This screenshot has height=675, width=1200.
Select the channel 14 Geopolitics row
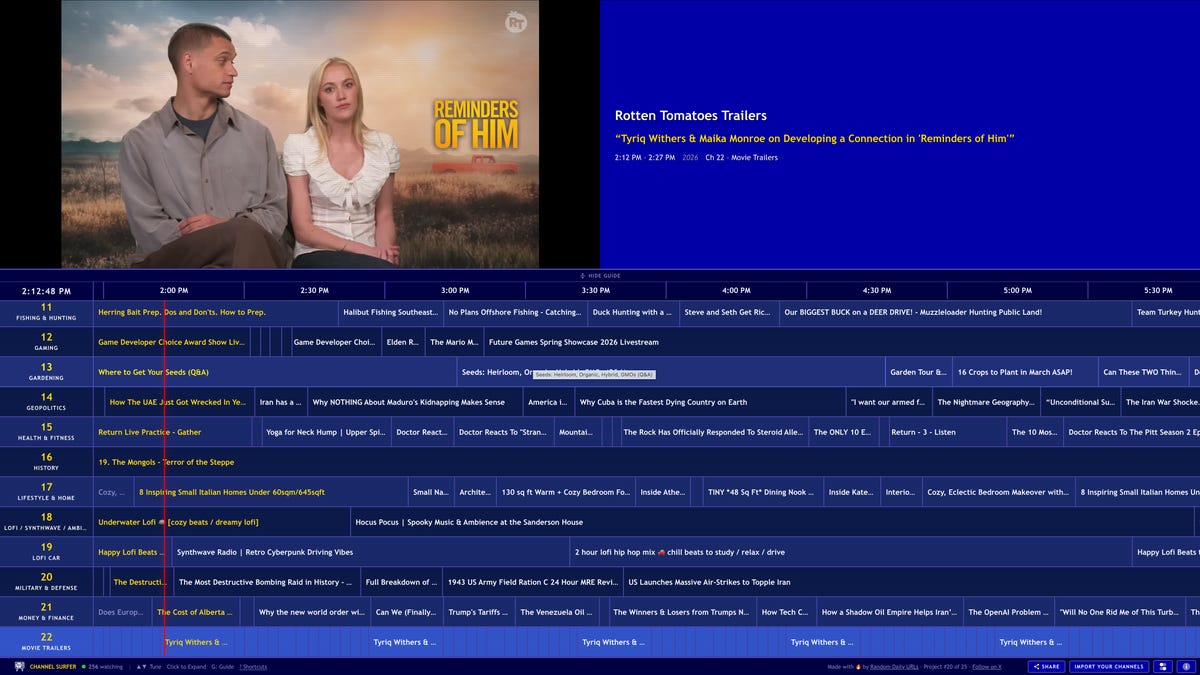click(x=45, y=401)
